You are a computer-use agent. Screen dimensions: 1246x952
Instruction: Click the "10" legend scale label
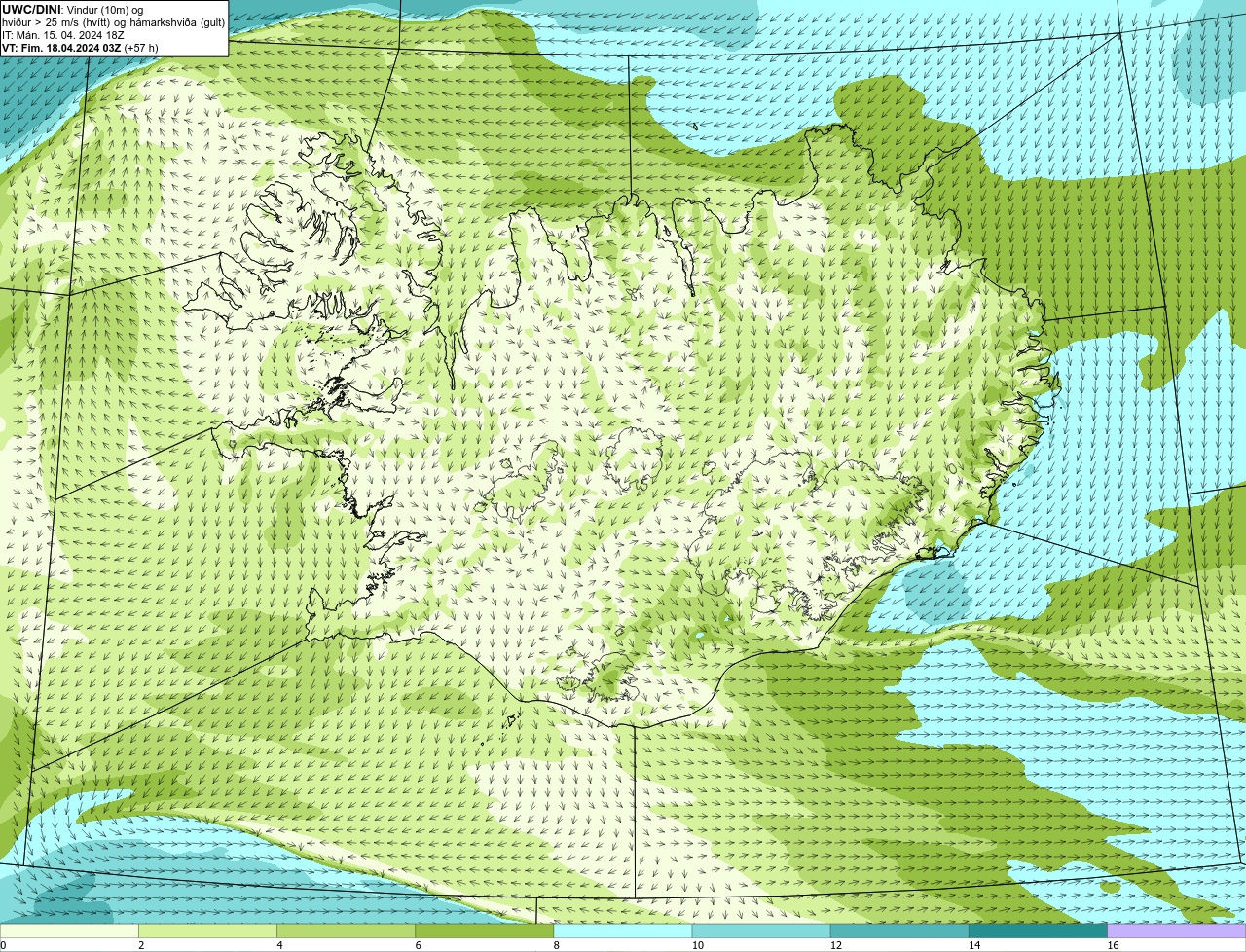698,945
